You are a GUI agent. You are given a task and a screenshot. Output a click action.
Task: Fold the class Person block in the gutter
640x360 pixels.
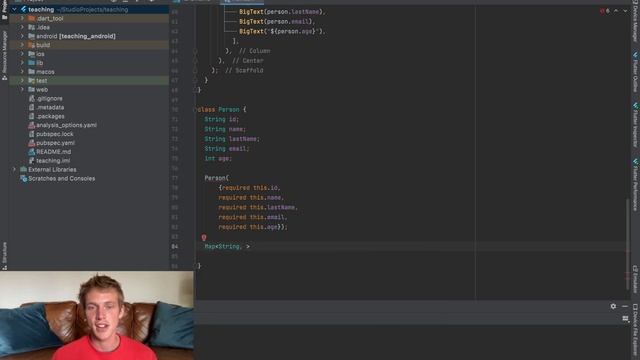coord(195,109)
